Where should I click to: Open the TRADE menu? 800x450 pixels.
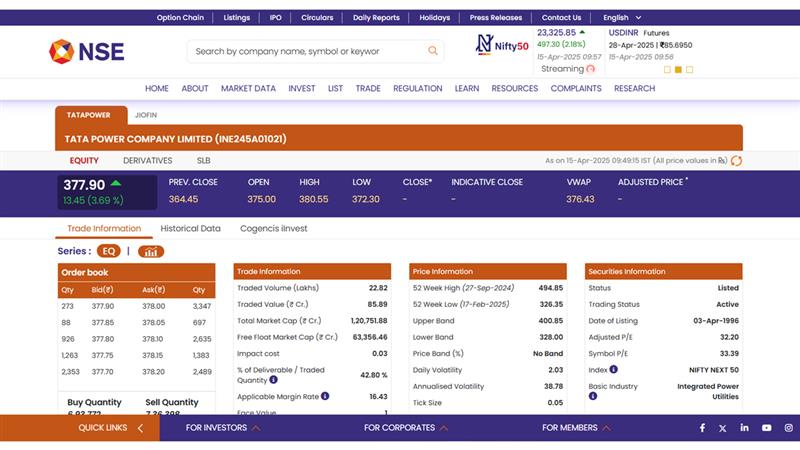point(368,88)
